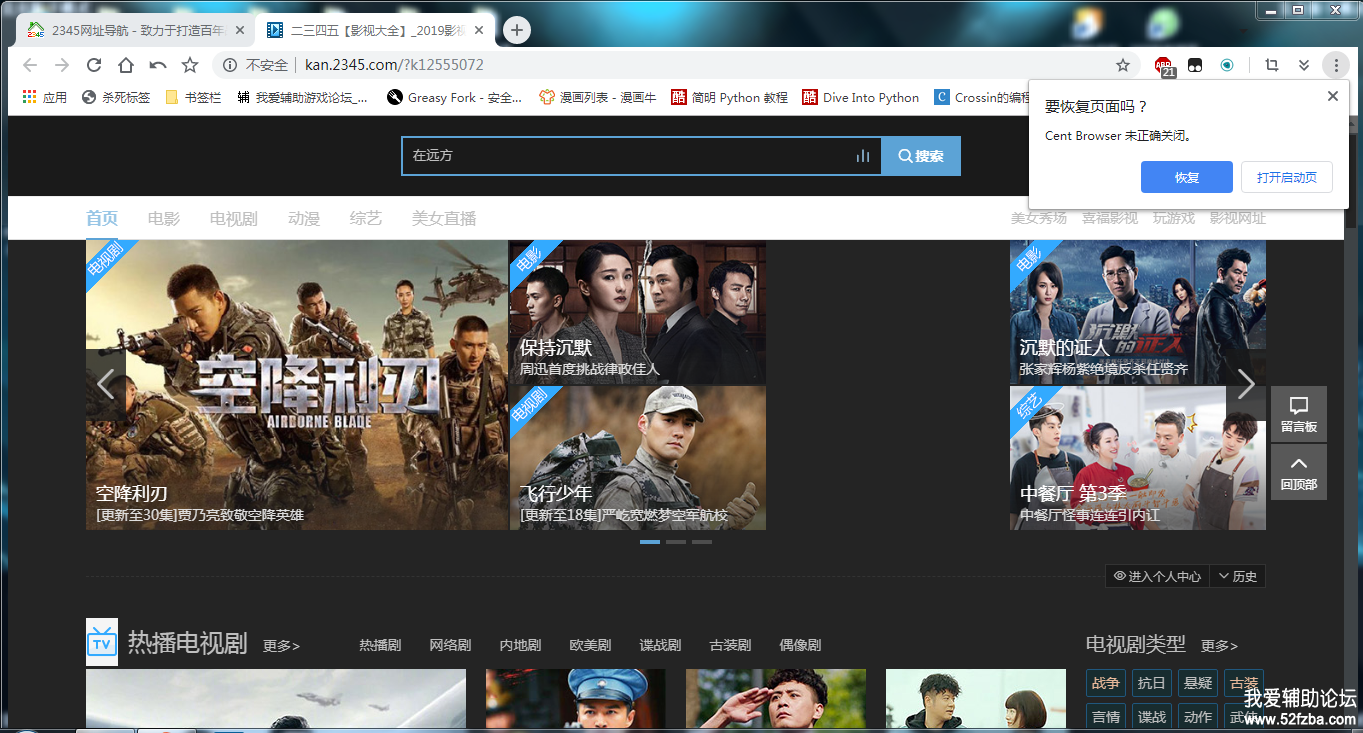1363x733 pixels.
Task: Select the 美女直播 navigation tab
Action: tap(444, 218)
